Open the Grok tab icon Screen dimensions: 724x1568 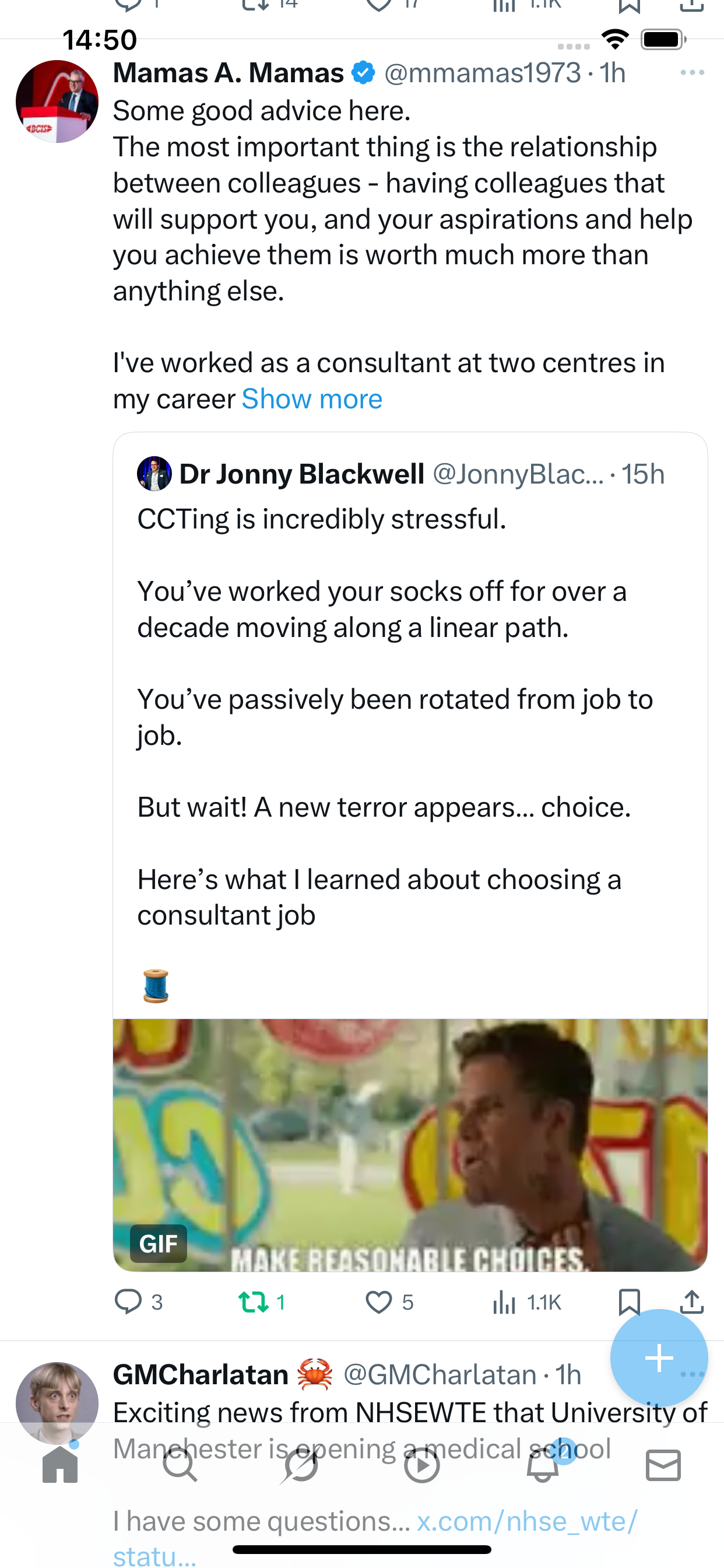click(x=301, y=1465)
